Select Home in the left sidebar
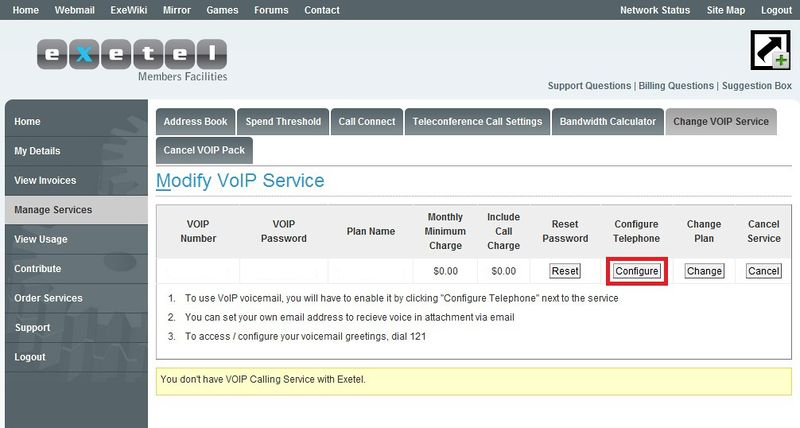 77,121
